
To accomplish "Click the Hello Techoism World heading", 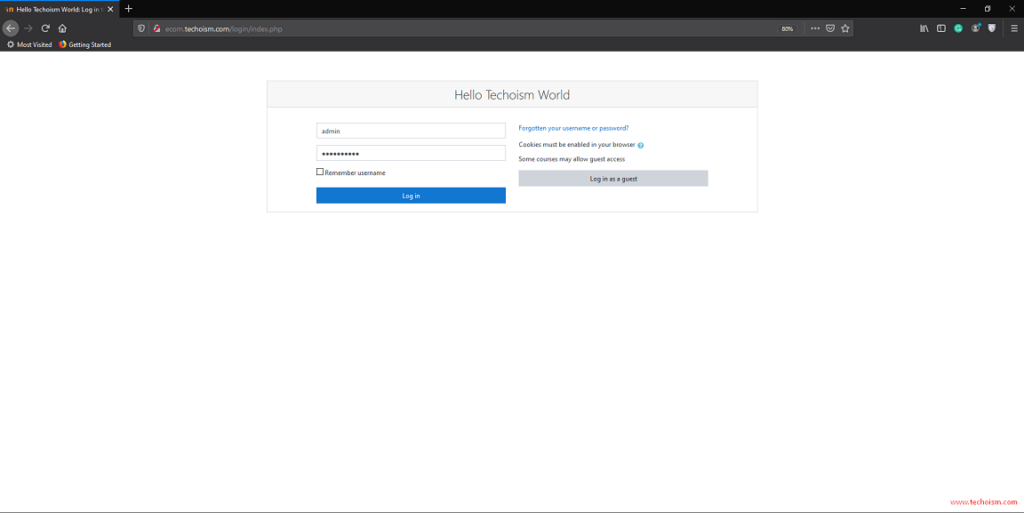I will coord(512,95).
